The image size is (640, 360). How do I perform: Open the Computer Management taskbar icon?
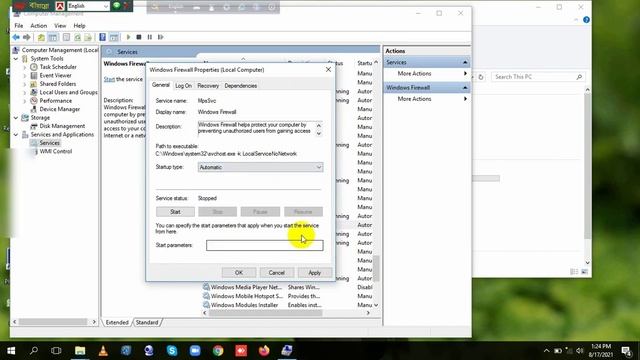pyautogui.click(x=287, y=351)
